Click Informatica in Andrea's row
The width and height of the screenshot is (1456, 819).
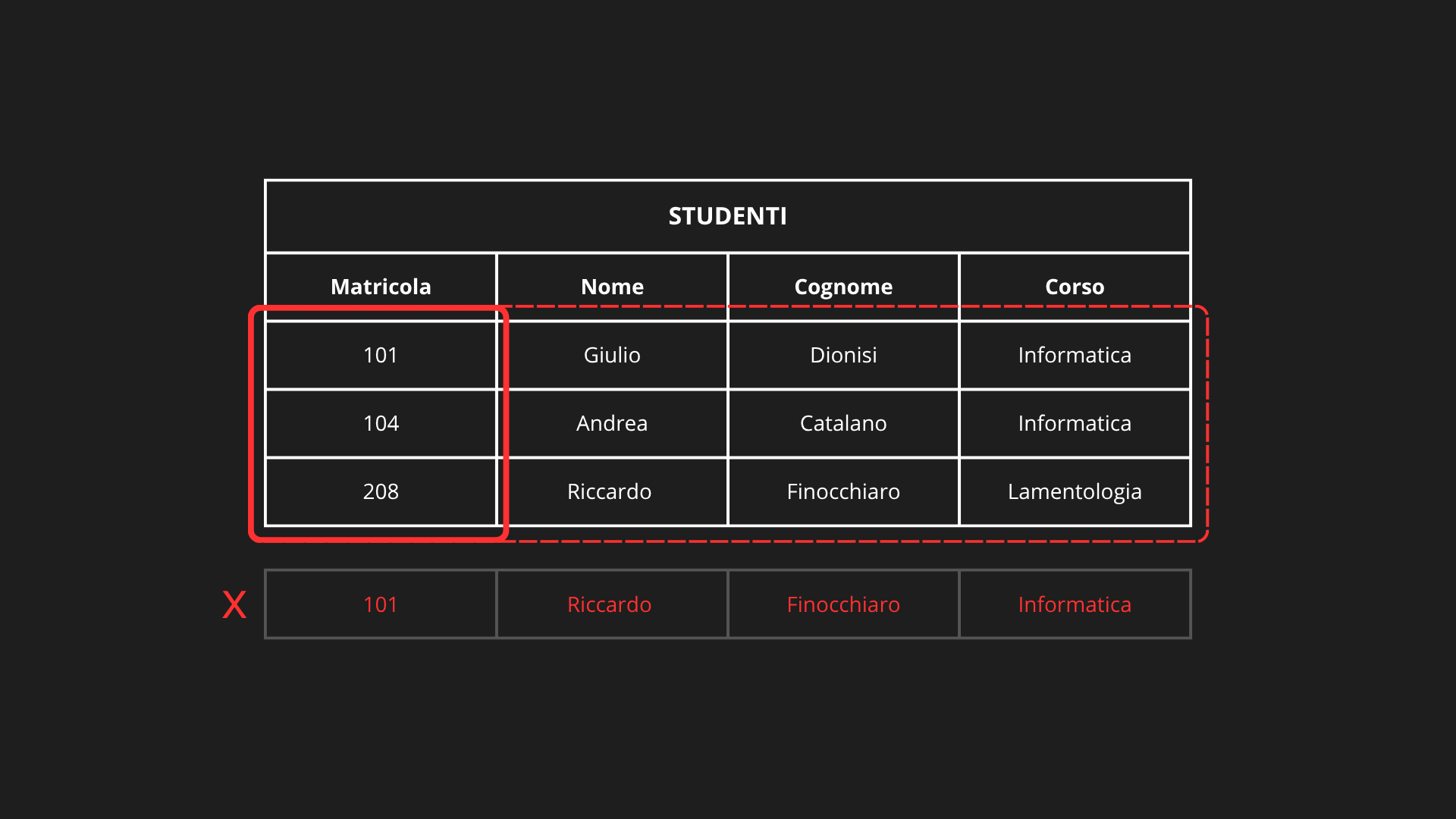pyautogui.click(x=1075, y=423)
